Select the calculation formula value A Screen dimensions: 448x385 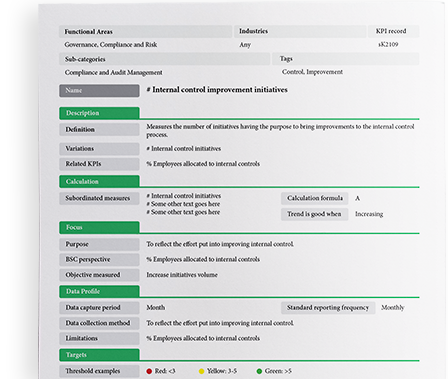click(x=357, y=198)
